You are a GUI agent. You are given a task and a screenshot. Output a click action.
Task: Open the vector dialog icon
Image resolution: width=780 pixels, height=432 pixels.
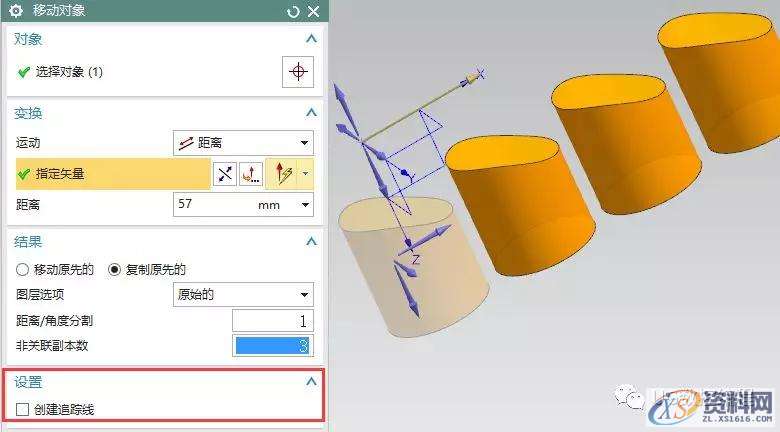(251, 174)
